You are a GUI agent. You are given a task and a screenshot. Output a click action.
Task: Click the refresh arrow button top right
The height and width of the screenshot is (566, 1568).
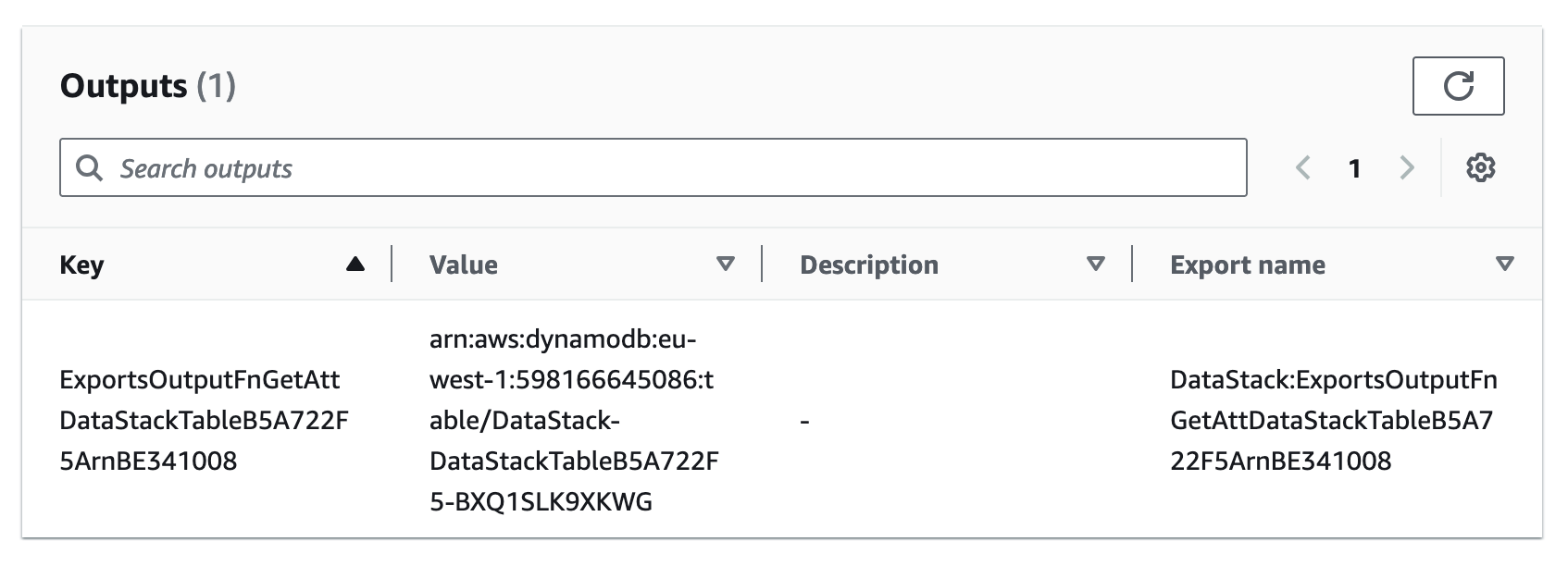tap(1459, 86)
